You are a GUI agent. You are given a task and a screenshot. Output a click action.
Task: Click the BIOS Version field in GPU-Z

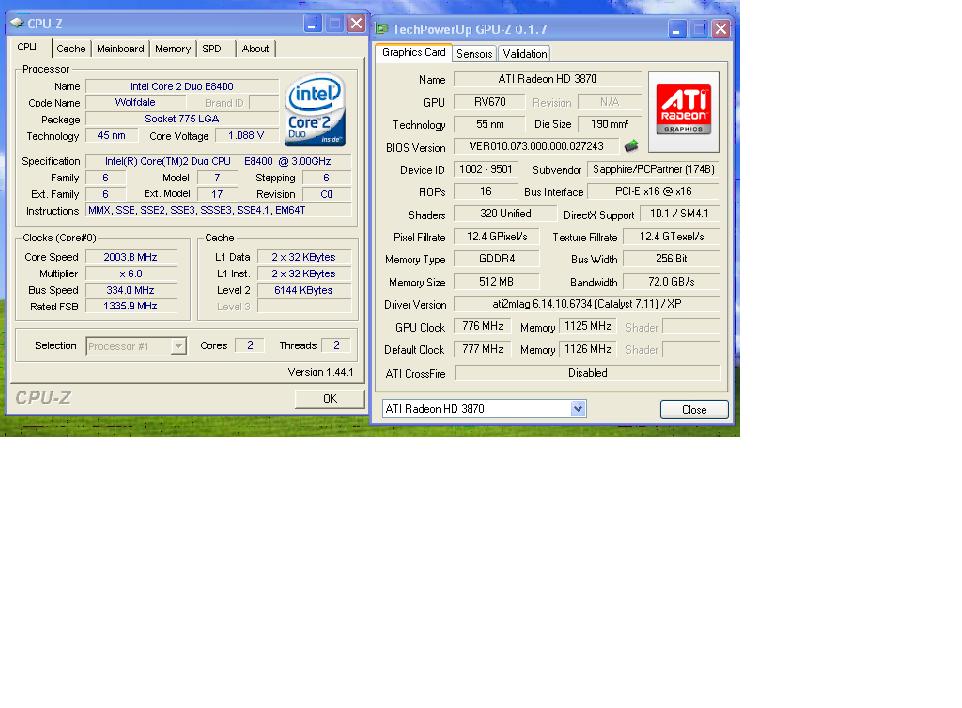[x=536, y=146]
